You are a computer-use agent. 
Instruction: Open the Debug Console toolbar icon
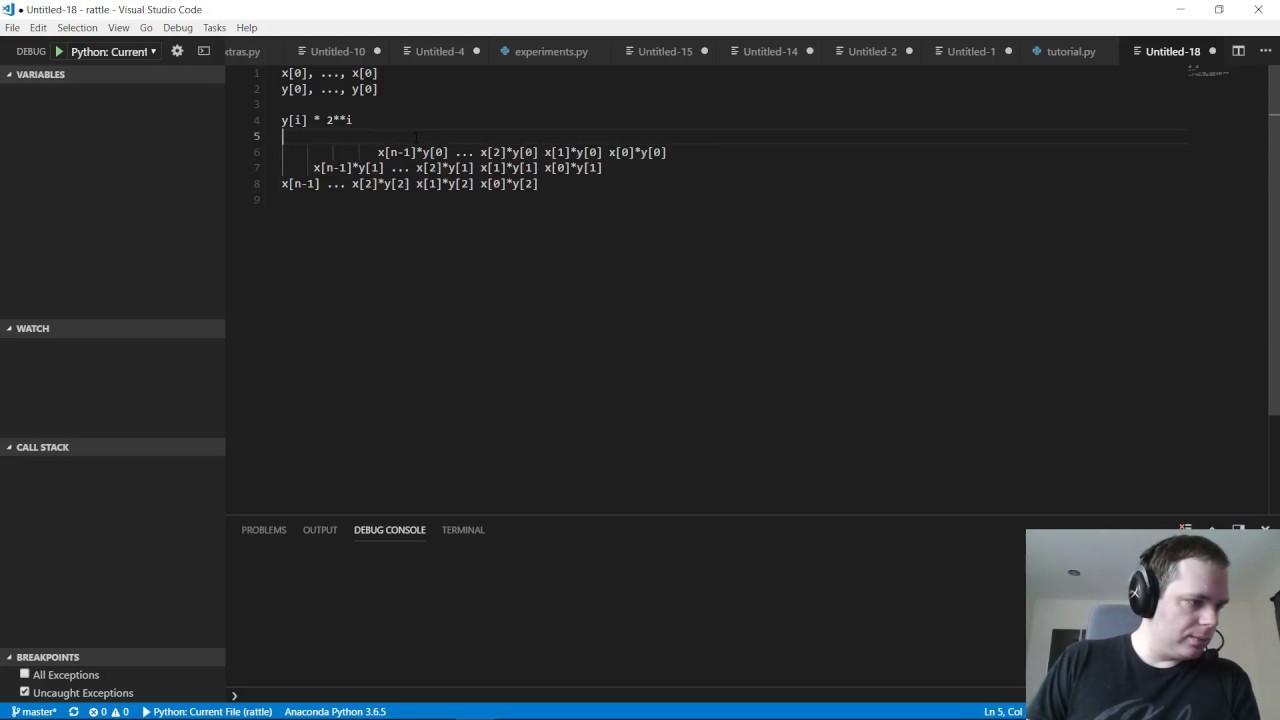(x=204, y=51)
